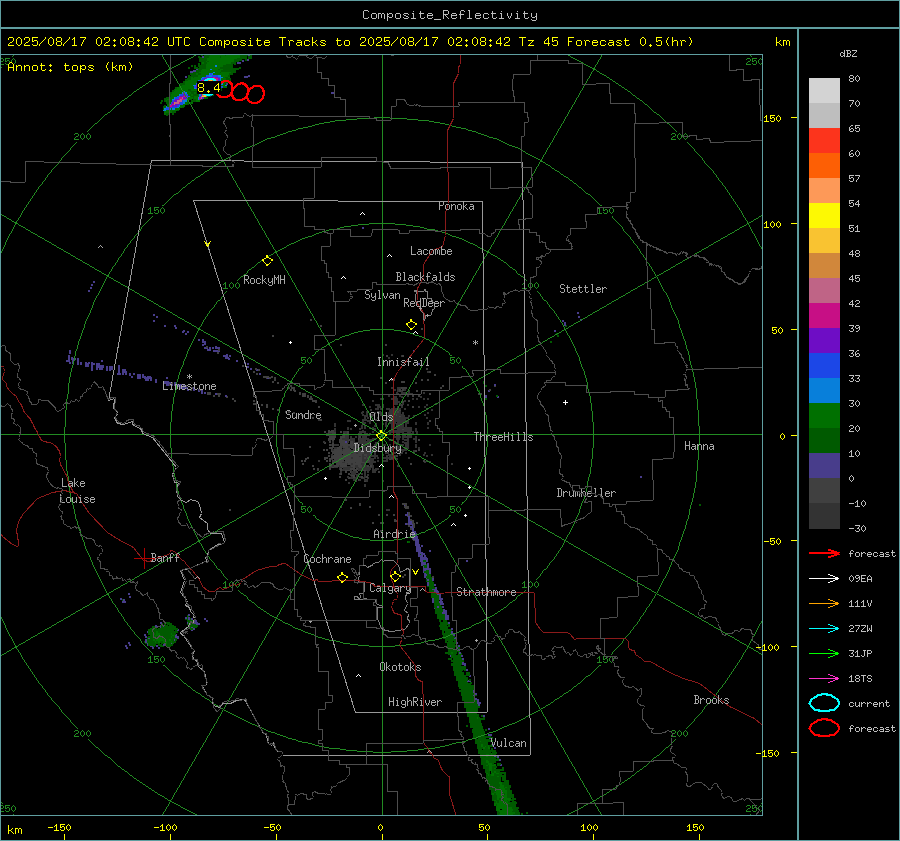Click the Airdrie city label
Viewport: 900px width, 841px height.
(x=394, y=534)
